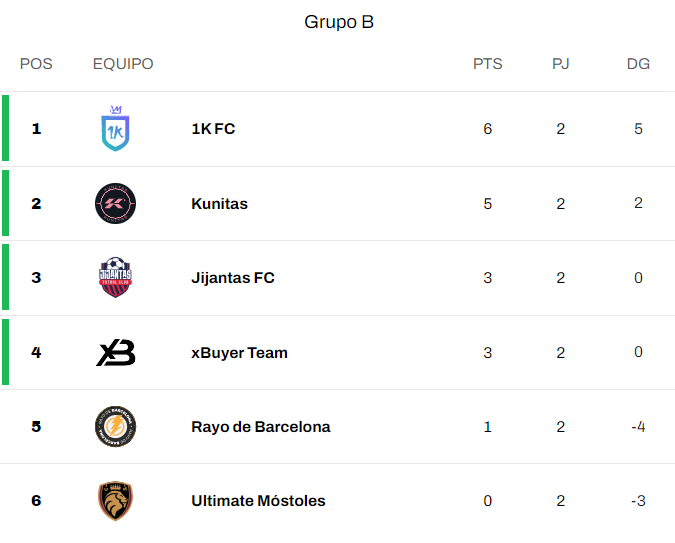Click the Jijantas FC crest logo

click(x=115, y=278)
